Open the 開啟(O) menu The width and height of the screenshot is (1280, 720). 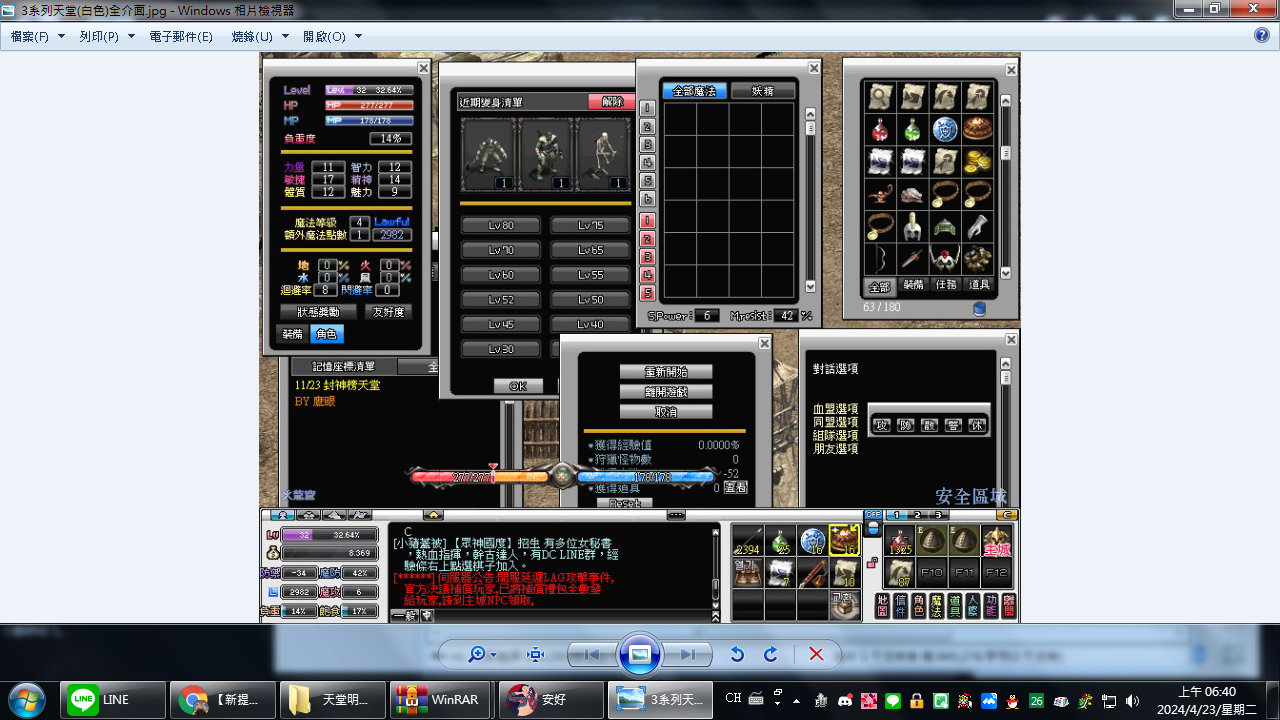click(x=332, y=37)
